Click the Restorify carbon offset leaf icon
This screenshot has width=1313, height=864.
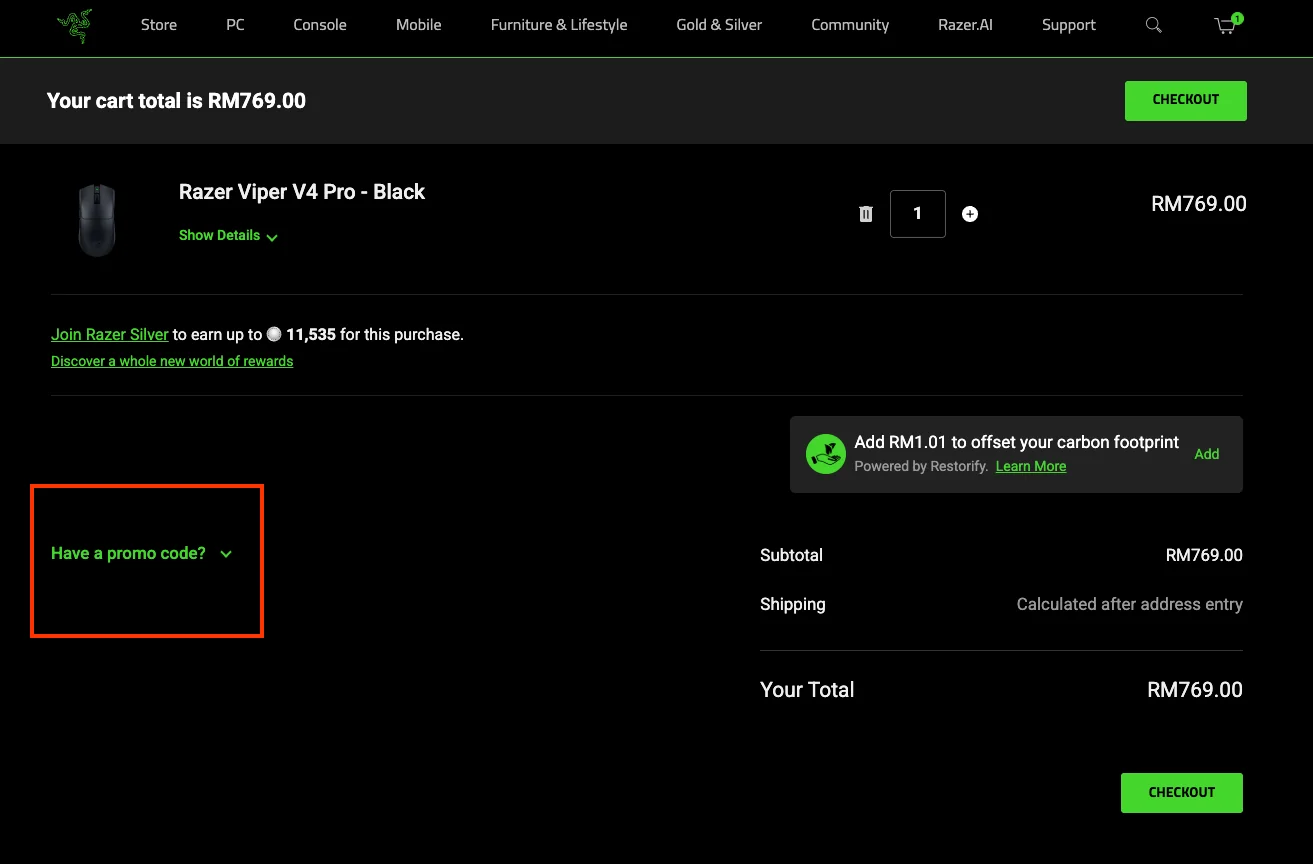click(x=825, y=454)
